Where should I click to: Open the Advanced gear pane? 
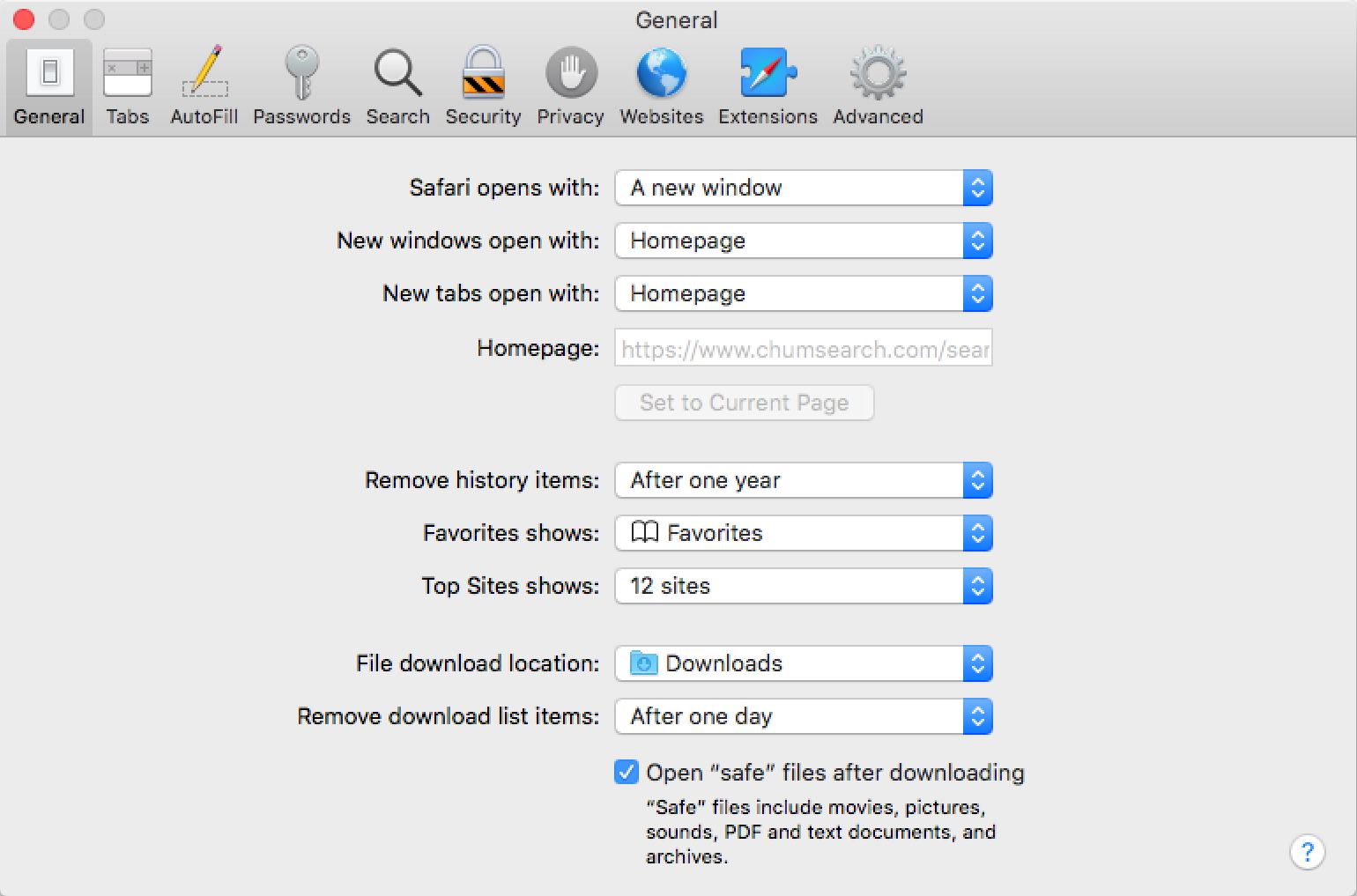coord(878,86)
